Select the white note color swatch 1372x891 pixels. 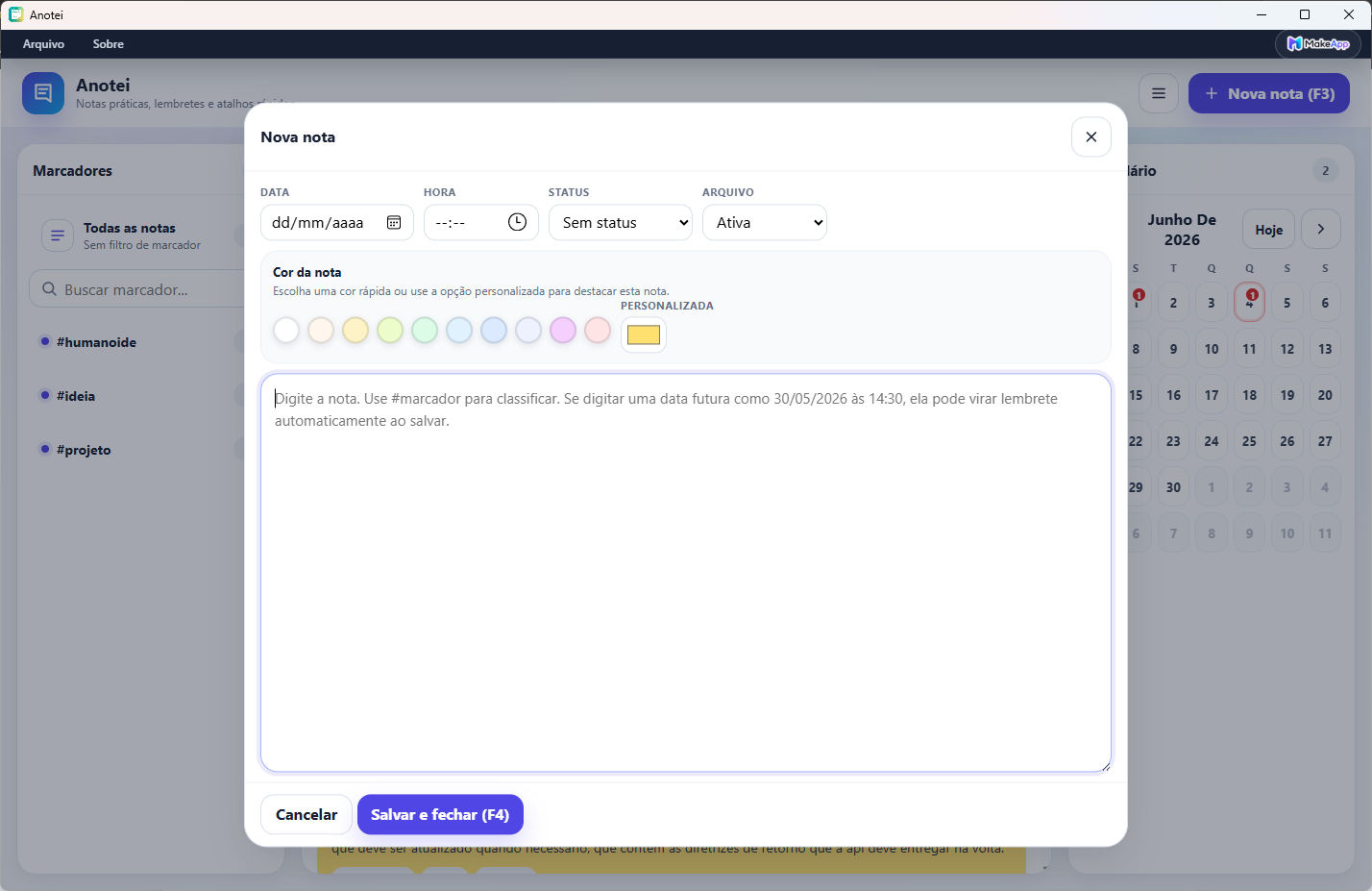point(286,330)
